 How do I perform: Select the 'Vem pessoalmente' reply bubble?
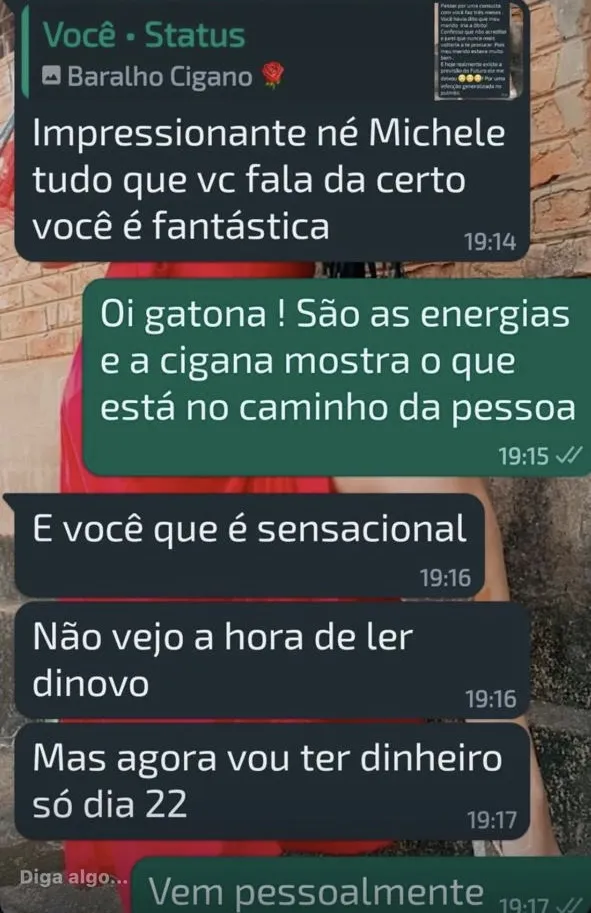click(x=361, y=885)
